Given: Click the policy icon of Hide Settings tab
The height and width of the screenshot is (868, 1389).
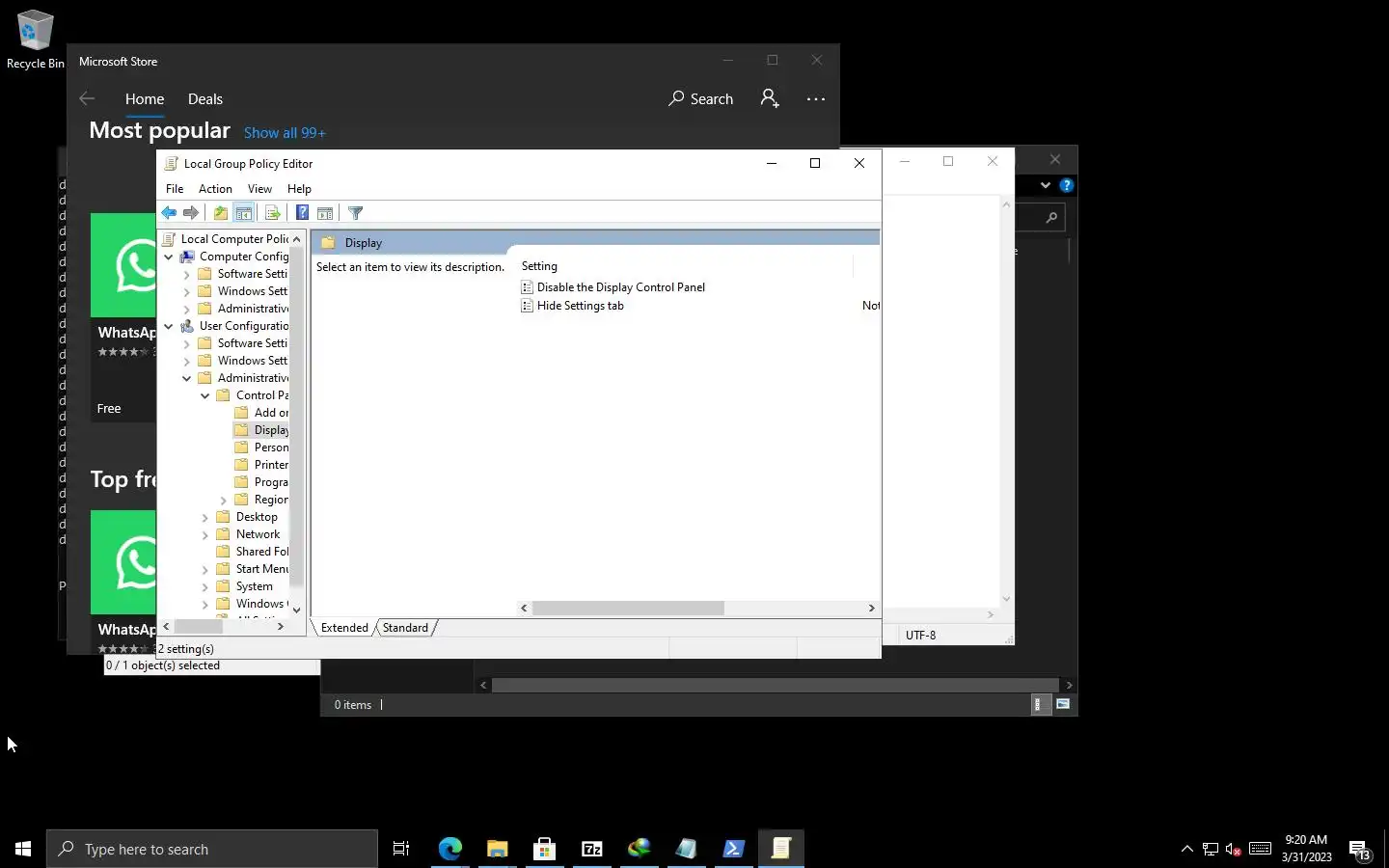Looking at the screenshot, I should 527,306.
